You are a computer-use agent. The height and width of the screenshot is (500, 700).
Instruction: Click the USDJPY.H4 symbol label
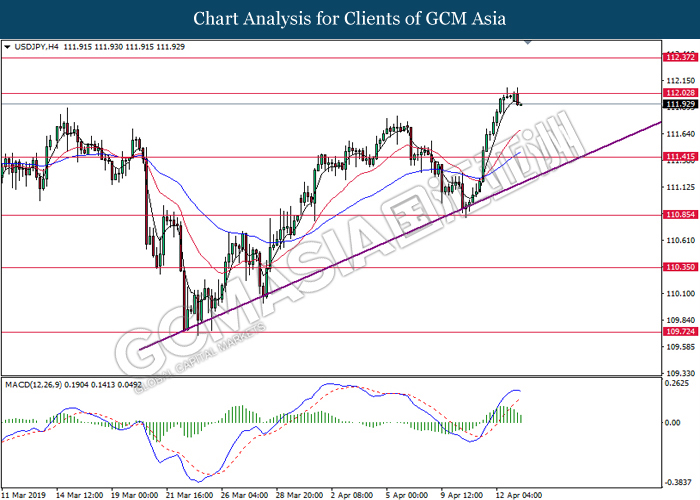(x=36, y=47)
